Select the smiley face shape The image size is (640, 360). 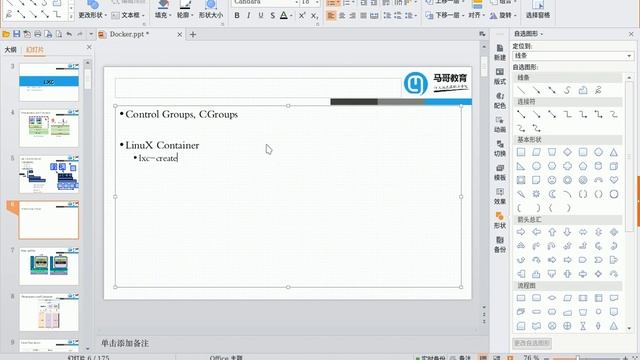point(552,180)
